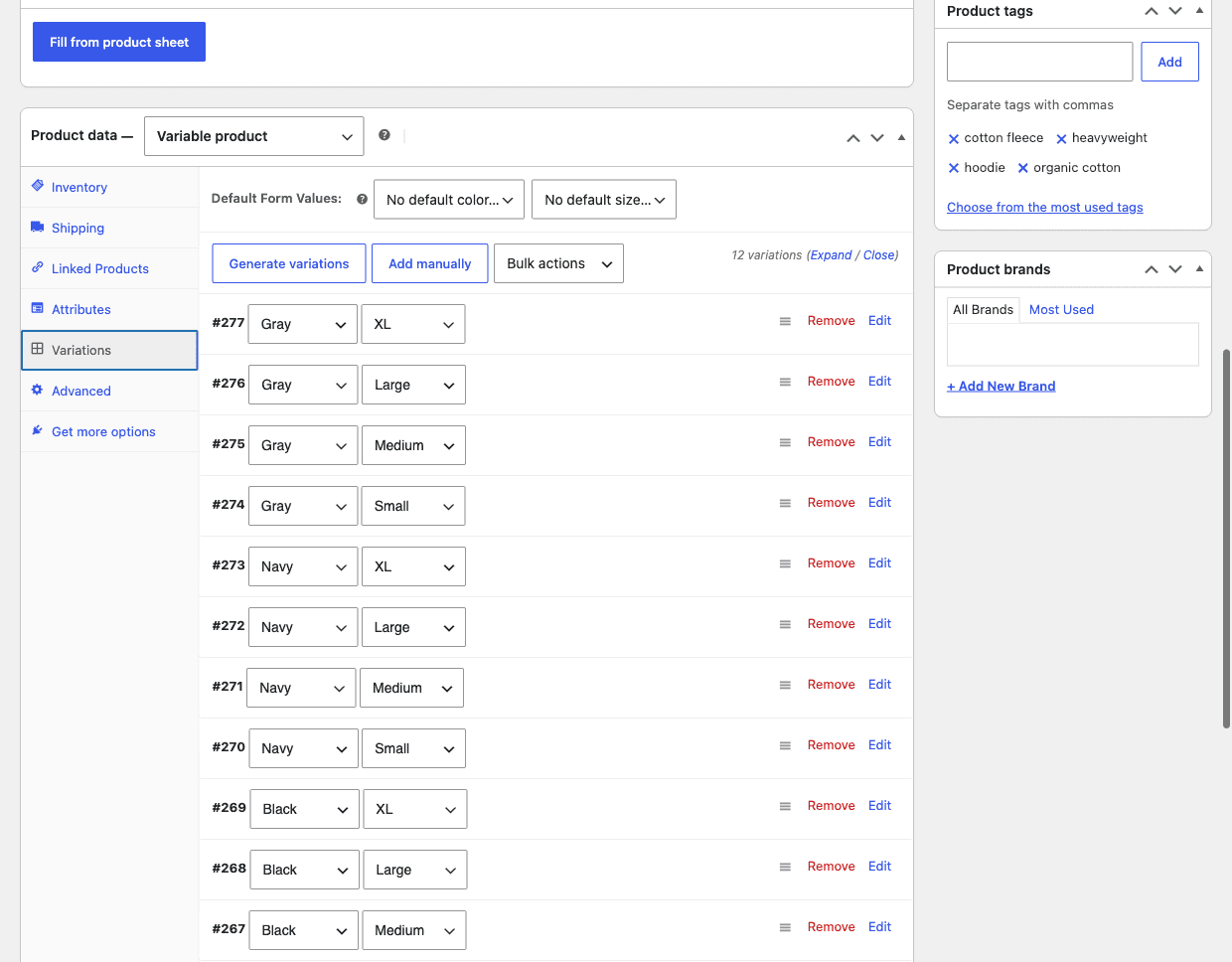Open the No default color dropdown

pos(449,200)
